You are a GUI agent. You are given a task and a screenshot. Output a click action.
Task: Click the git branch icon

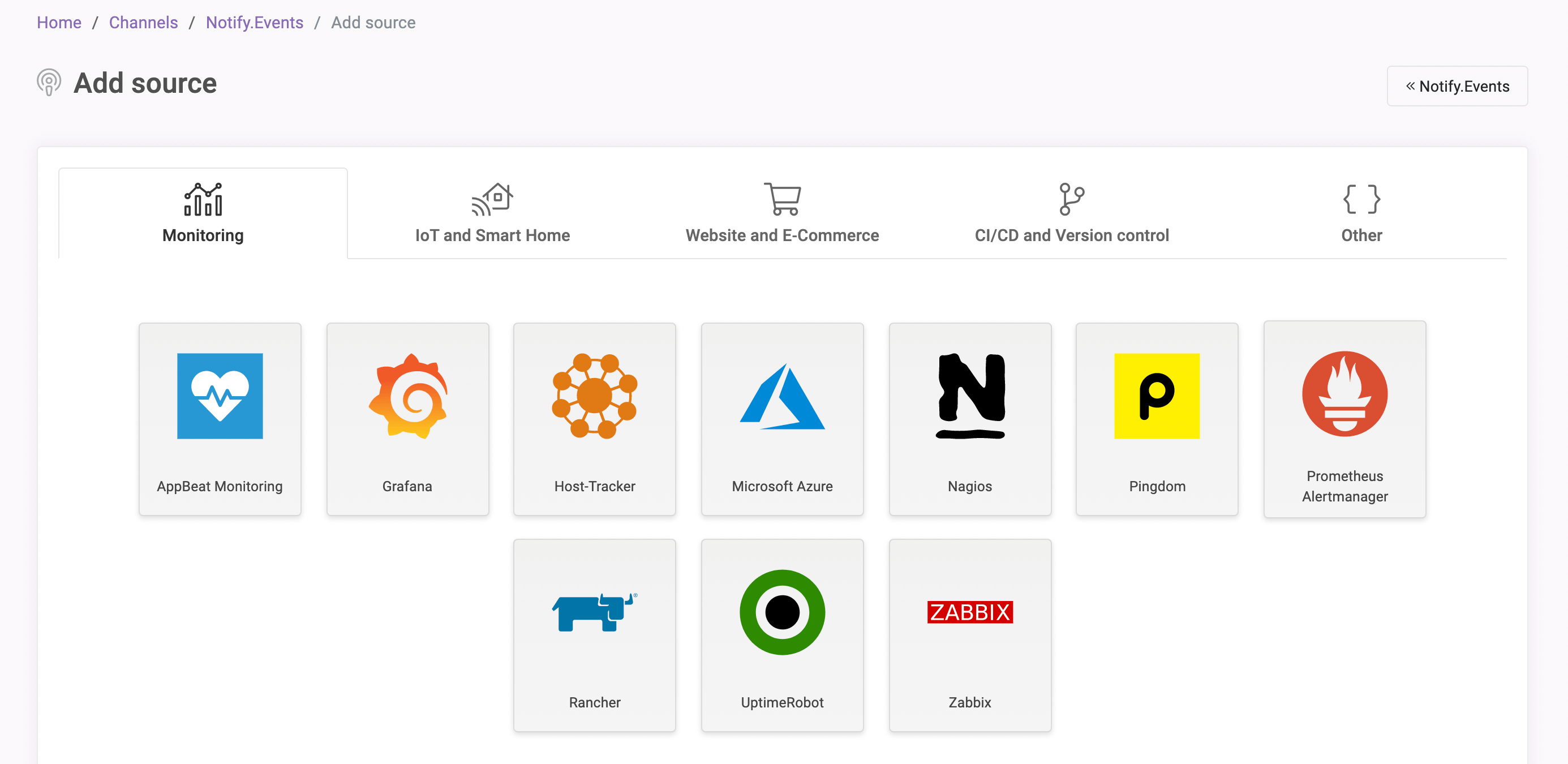click(x=1072, y=199)
